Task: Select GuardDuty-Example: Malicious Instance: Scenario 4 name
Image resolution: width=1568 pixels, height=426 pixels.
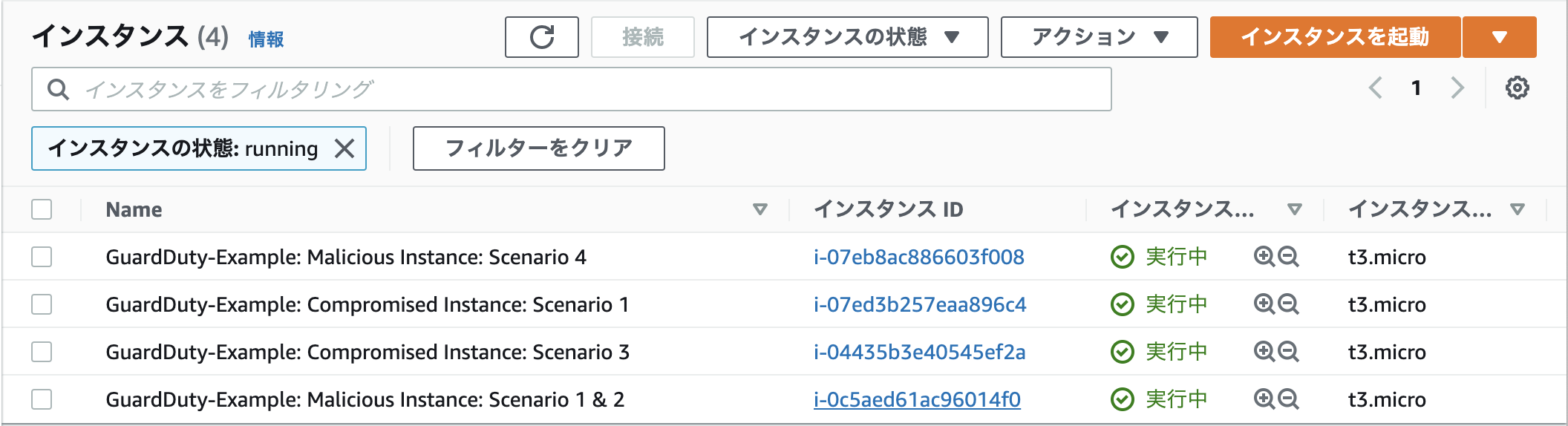Action: (346, 257)
